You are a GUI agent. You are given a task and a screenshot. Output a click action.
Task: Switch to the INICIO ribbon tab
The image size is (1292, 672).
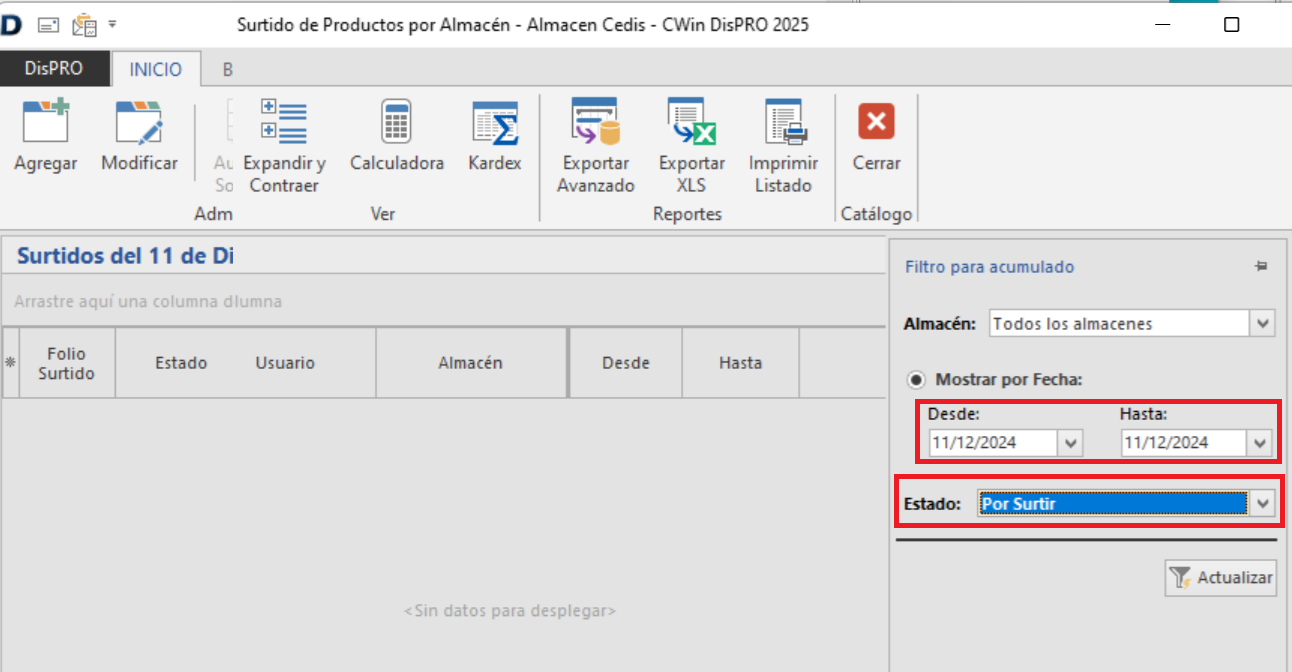pyautogui.click(x=156, y=69)
